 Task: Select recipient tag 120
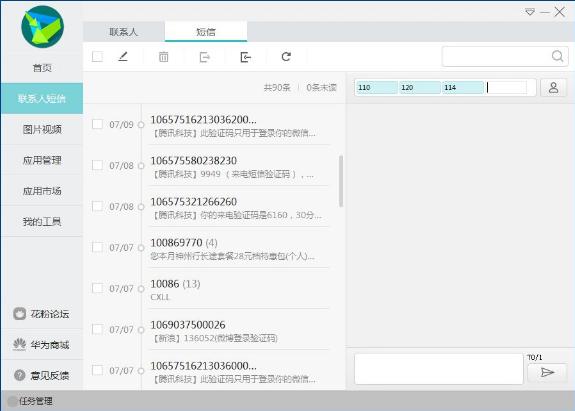tap(420, 87)
